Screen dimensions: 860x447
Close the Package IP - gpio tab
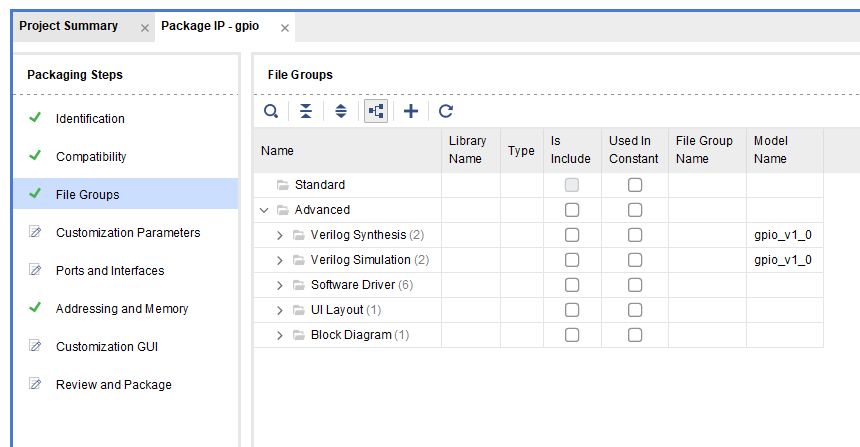pos(285,28)
